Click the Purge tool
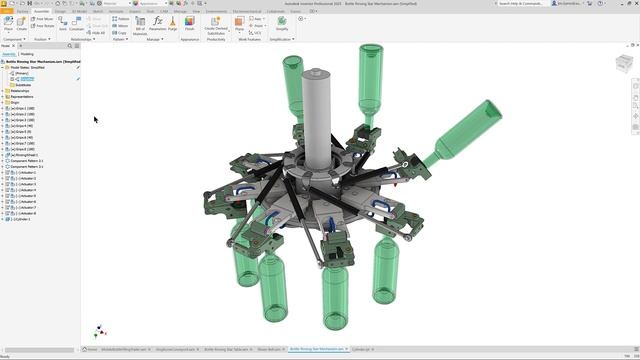 [173, 24]
